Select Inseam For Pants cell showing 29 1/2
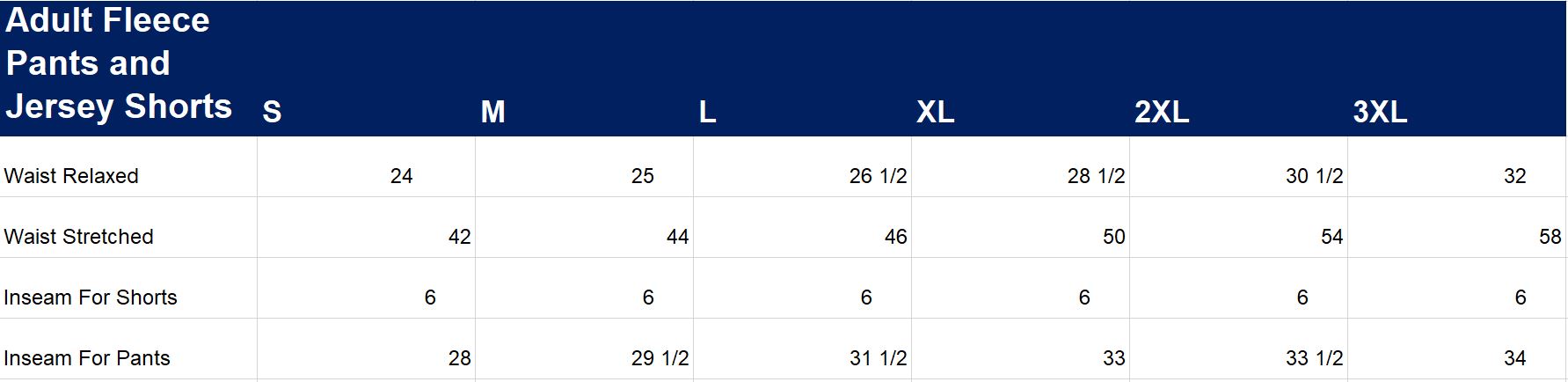 coord(660,358)
